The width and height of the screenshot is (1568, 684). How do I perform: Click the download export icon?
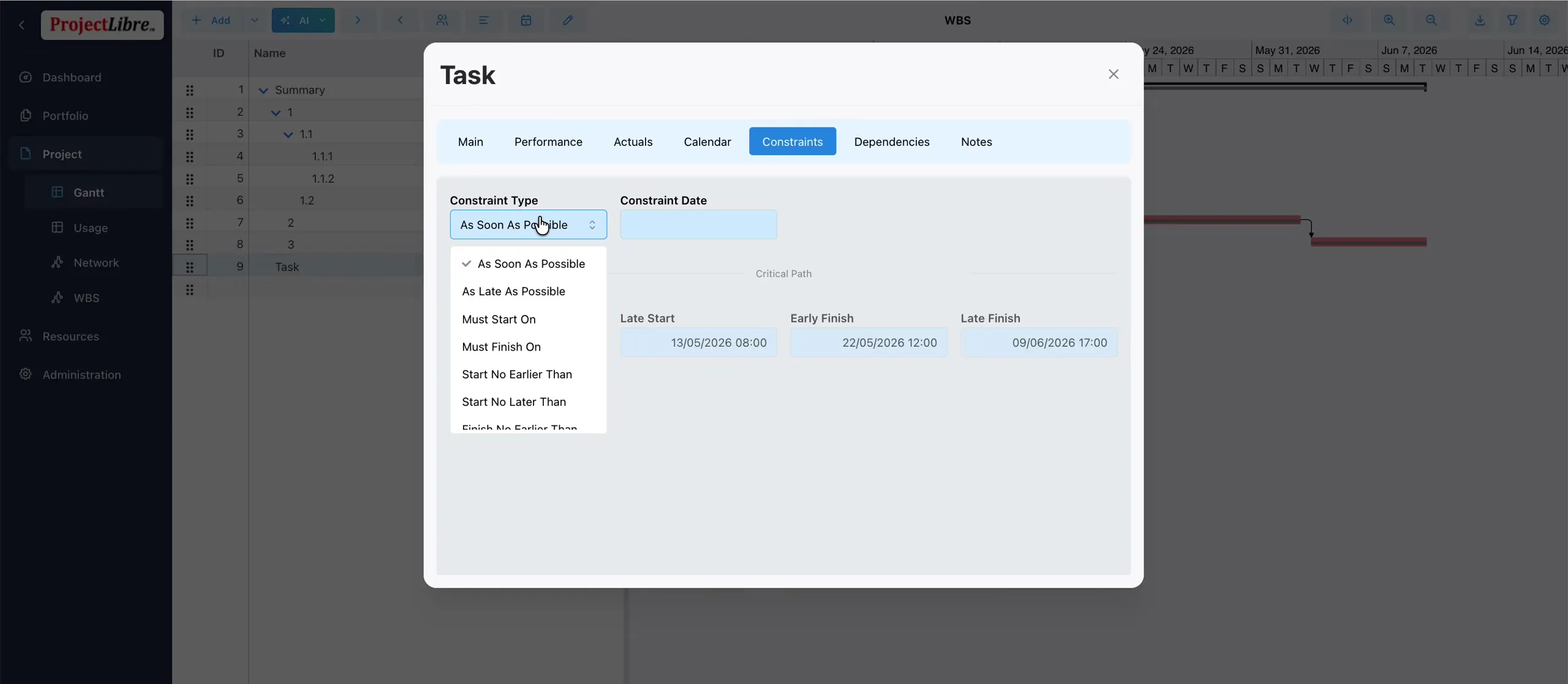click(x=1479, y=20)
